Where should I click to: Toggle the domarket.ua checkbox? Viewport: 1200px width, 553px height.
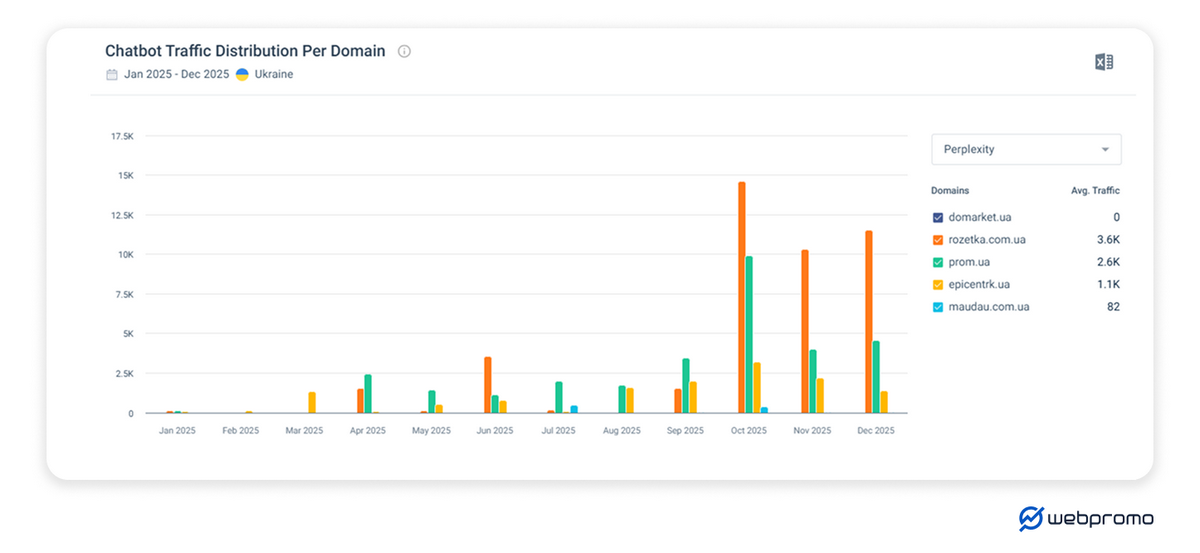pyautogui.click(x=937, y=217)
